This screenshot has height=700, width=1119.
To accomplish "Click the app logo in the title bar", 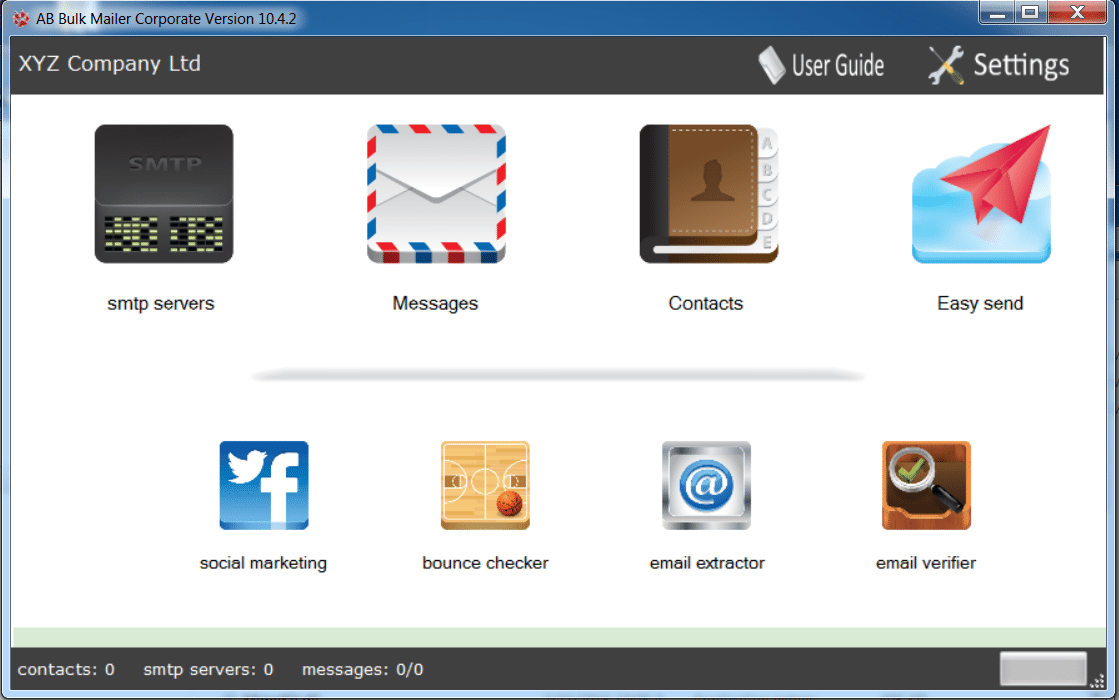I will click(x=21, y=19).
